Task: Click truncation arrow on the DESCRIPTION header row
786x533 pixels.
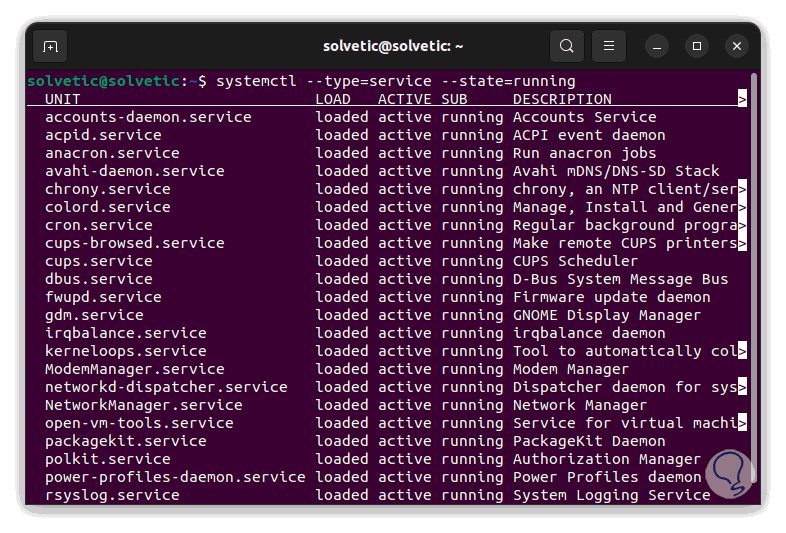Action: tap(742, 99)
